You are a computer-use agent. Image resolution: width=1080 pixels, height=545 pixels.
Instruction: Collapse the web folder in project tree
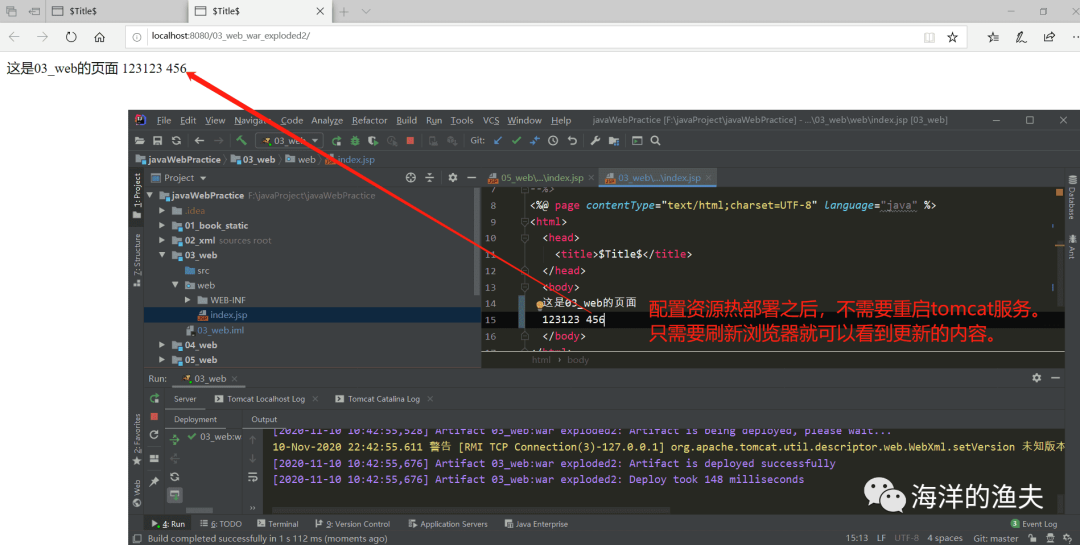[x=176, y=285]
